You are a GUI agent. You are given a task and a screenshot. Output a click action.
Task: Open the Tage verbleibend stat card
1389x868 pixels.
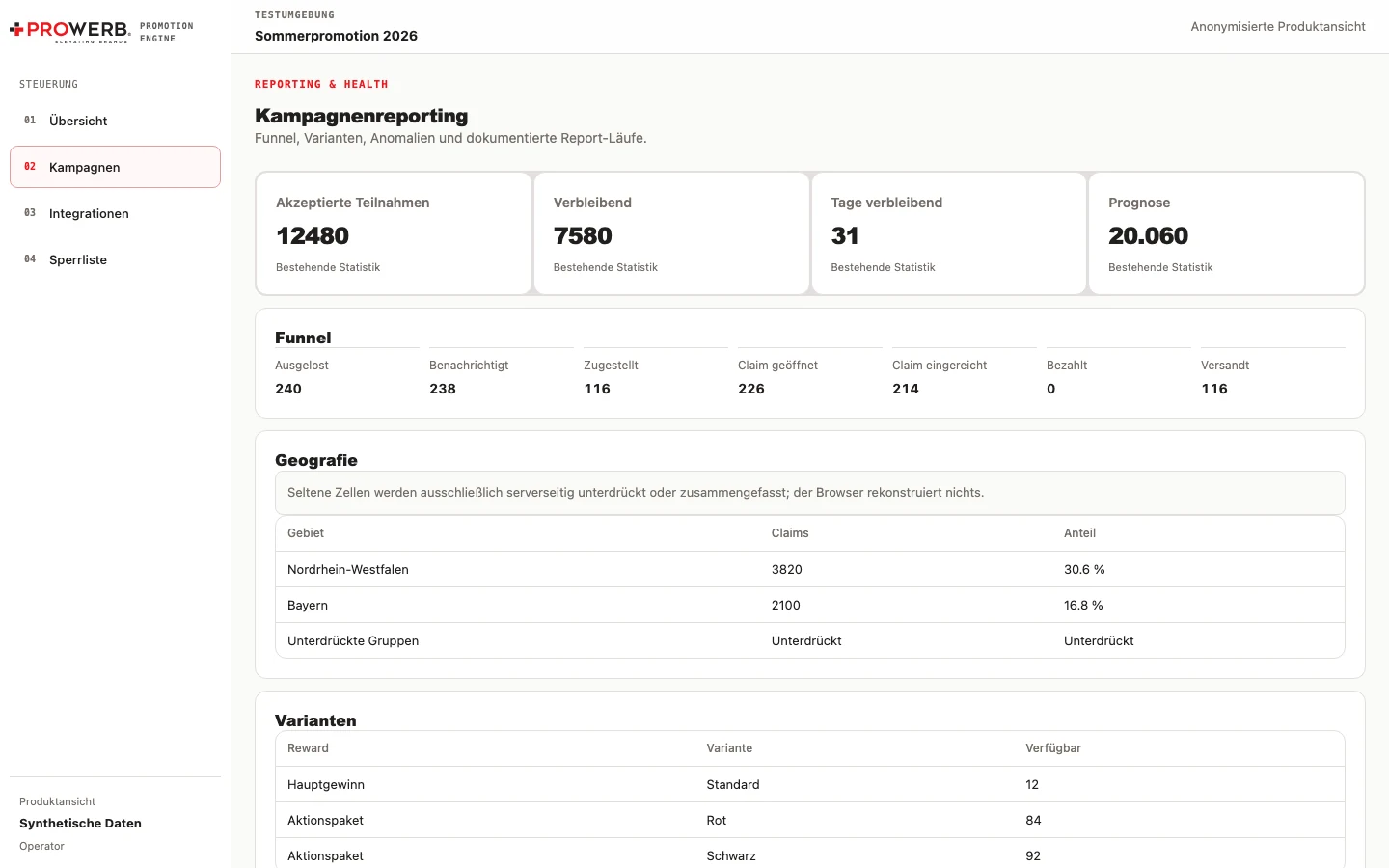click(x=949, y=233)
